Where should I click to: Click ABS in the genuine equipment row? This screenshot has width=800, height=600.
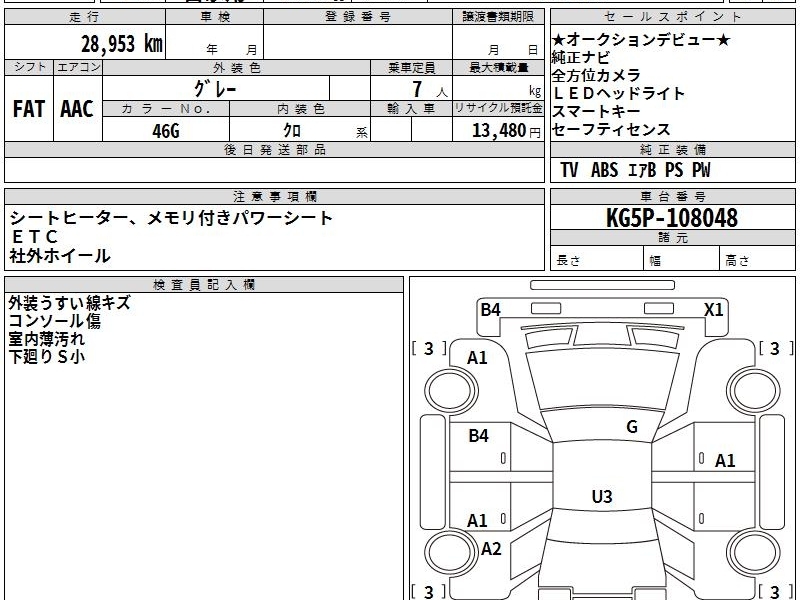[x=605, y=170]
